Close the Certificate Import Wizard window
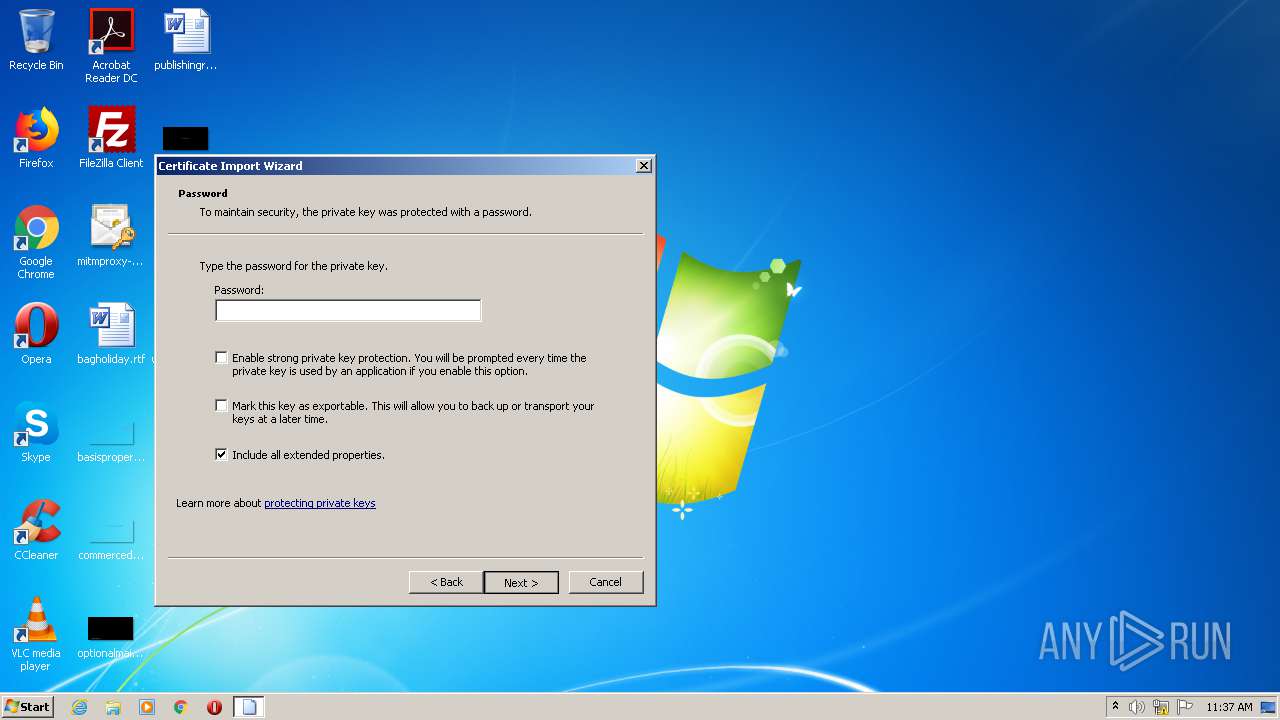Viewport: 1280px width, 720px height. click(x=644, y=166)
